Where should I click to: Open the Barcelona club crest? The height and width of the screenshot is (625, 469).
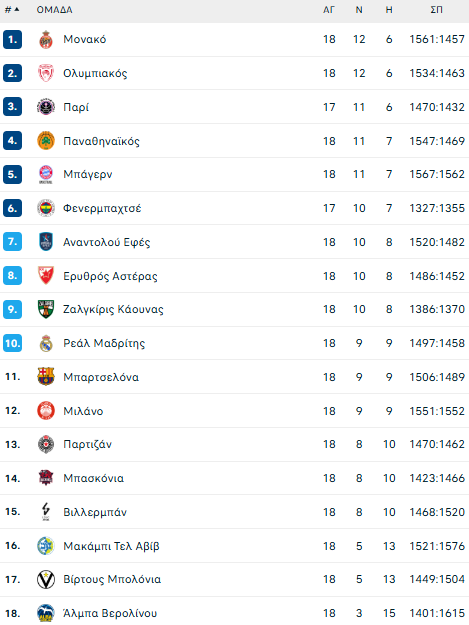click(x=46, y=377)
